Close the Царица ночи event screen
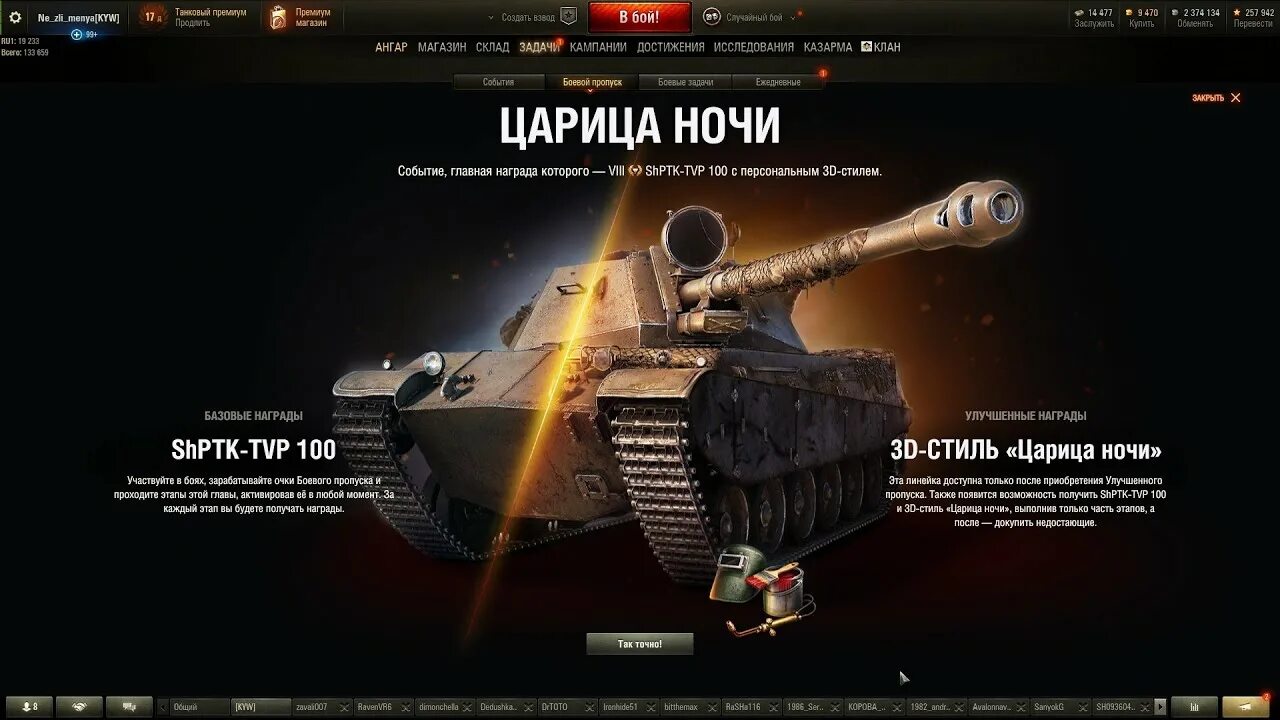Viewport: 1280px width, 720px height. (x=1216, y=98)
